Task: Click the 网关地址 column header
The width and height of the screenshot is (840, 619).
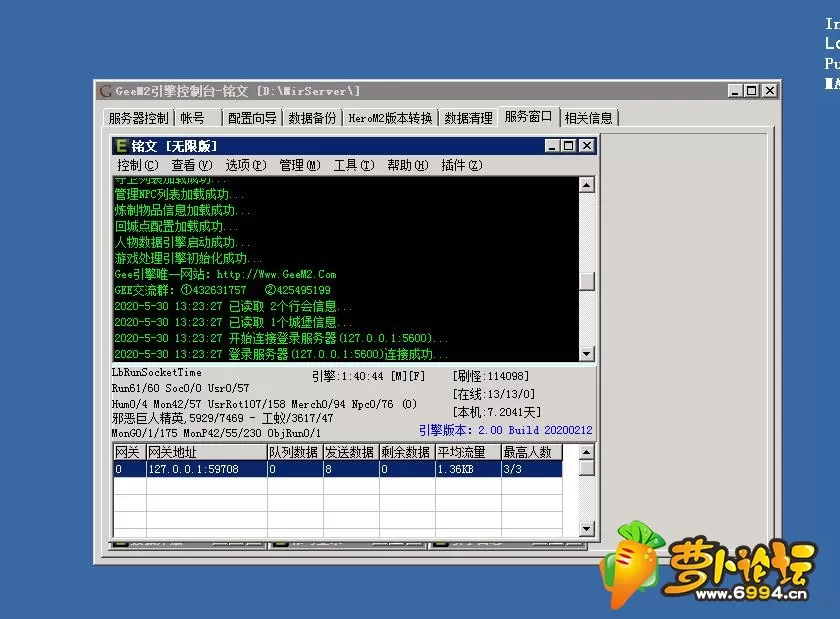Action: point(207,452)
